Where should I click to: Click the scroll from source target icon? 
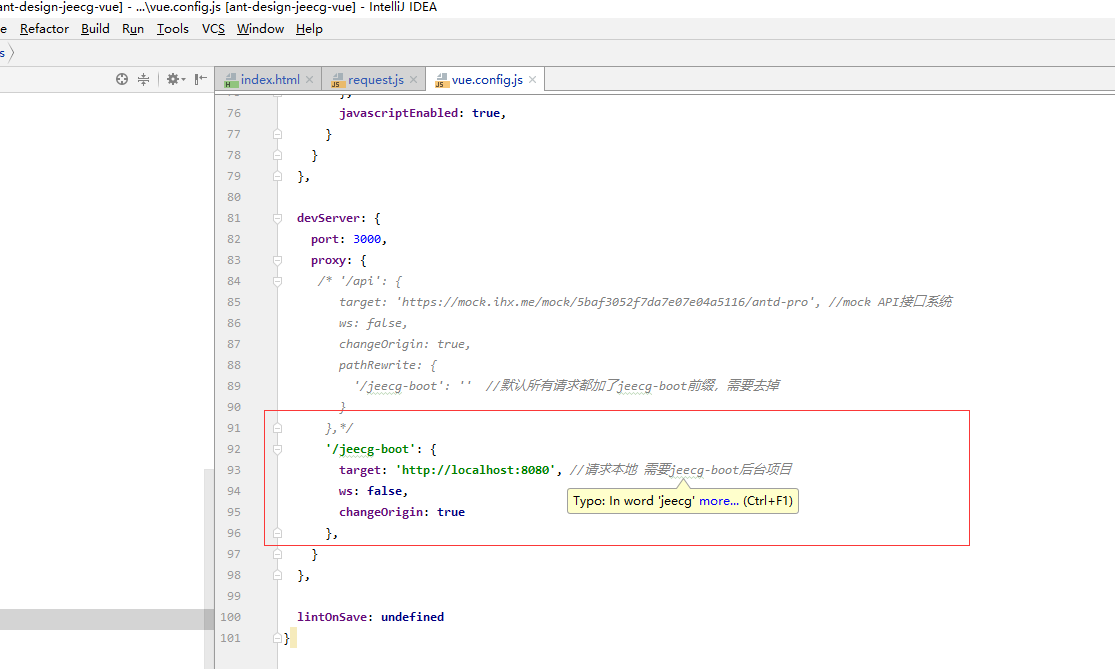122,79
